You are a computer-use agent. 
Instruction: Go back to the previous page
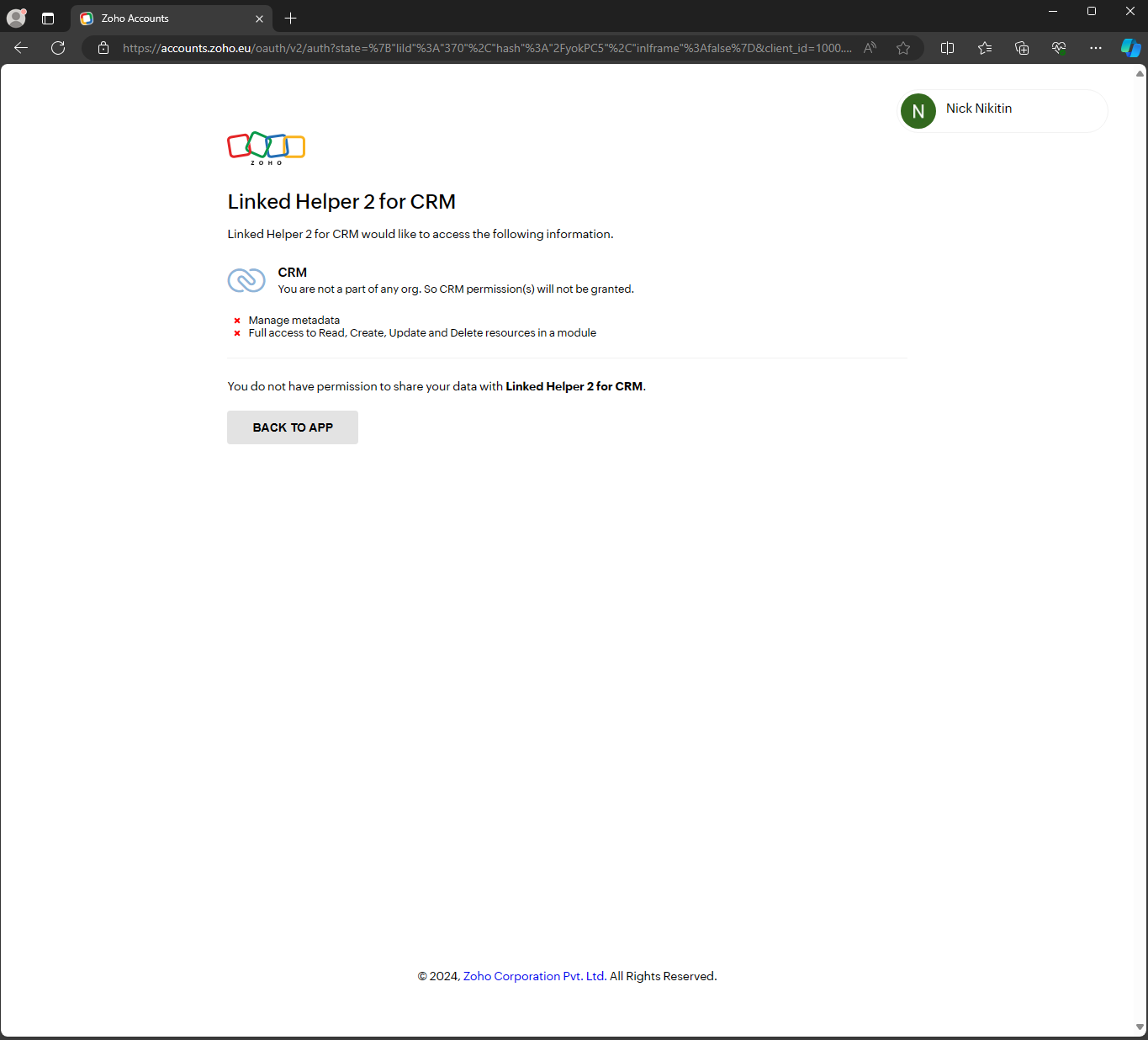click(22, 48)
